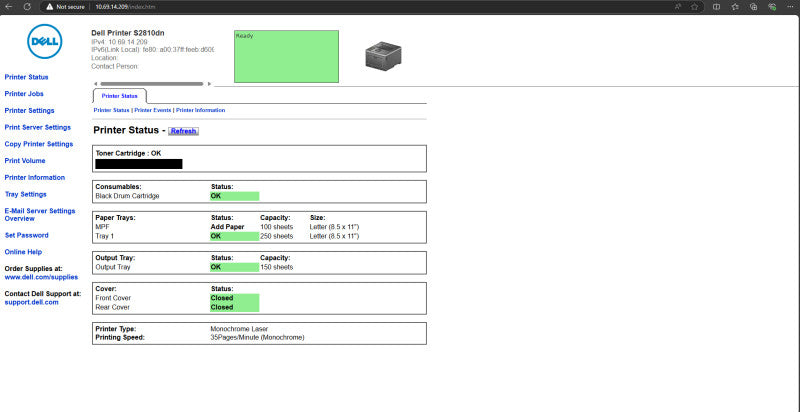Click the 150 sheets capacity value
Image resolution: width=800 pixels, height=412 pixels.
point(277,267)
